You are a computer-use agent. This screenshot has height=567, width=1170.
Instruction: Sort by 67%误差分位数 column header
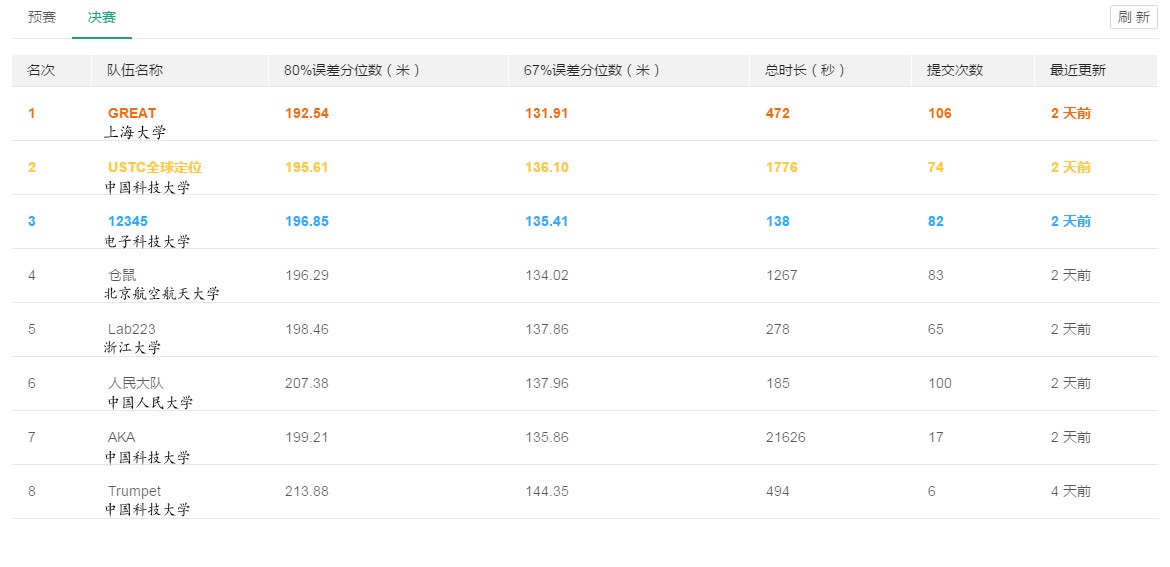(592, 70)
